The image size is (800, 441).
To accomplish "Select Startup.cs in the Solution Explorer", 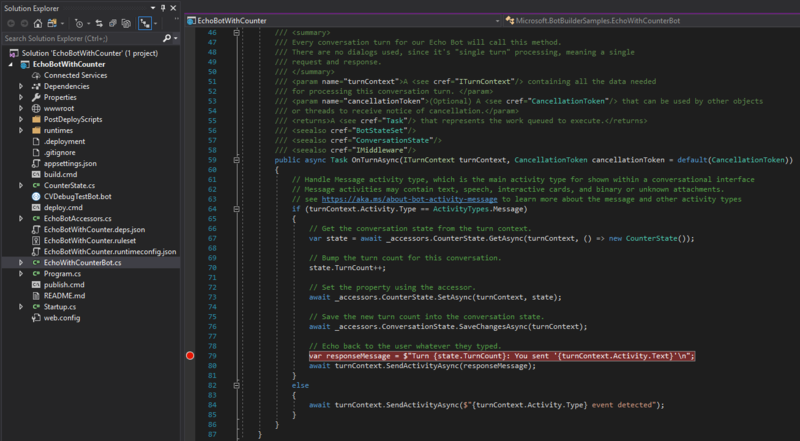I will 61,307.
